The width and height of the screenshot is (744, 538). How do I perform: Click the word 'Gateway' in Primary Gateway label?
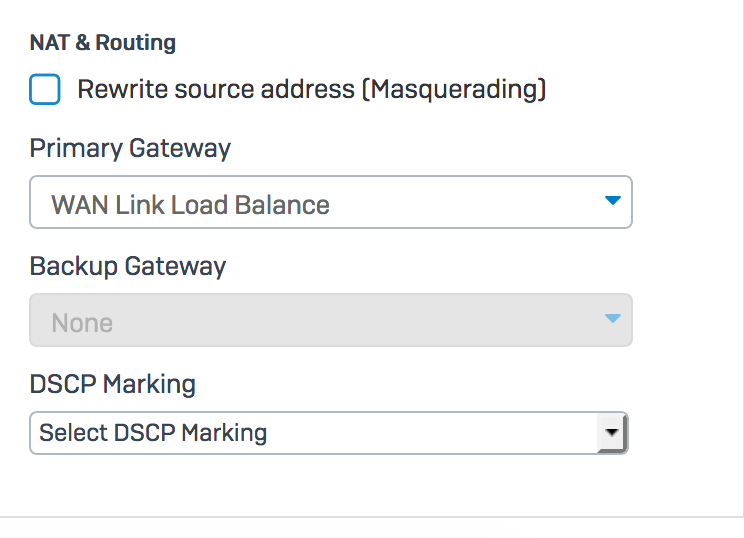[180, 149]
